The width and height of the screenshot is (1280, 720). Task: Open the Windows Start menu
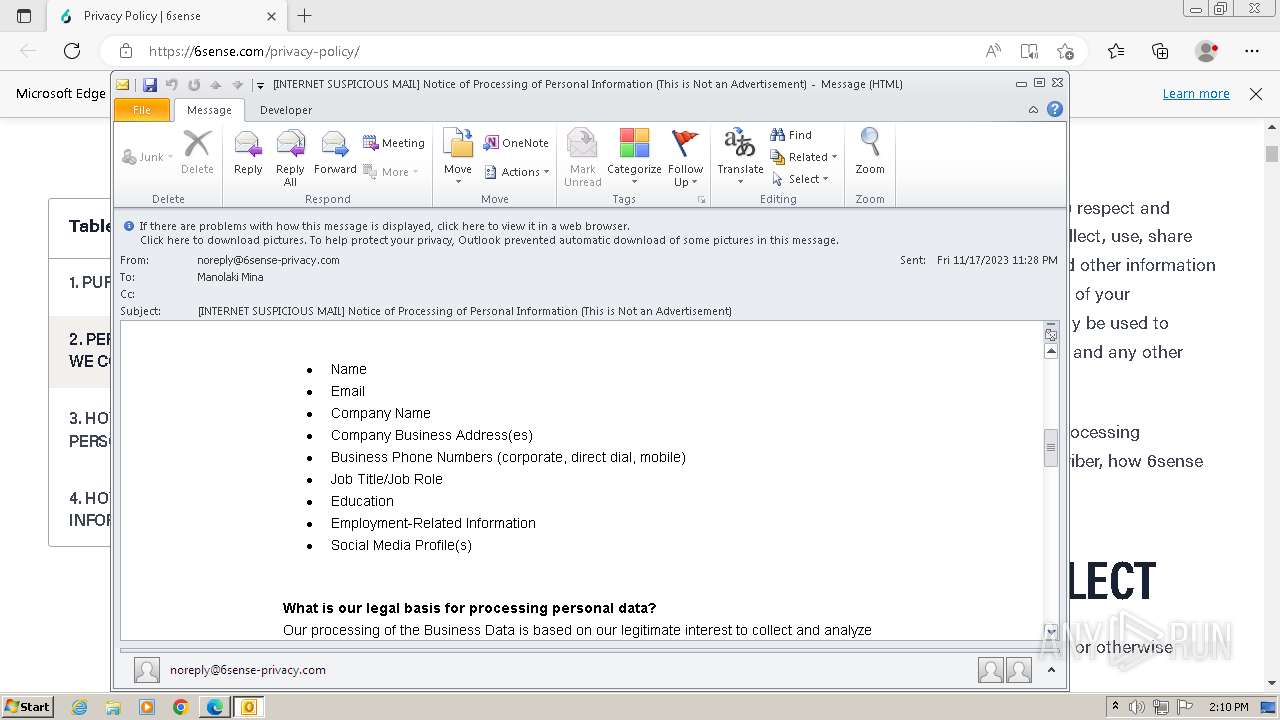click(x=27, y=707)
